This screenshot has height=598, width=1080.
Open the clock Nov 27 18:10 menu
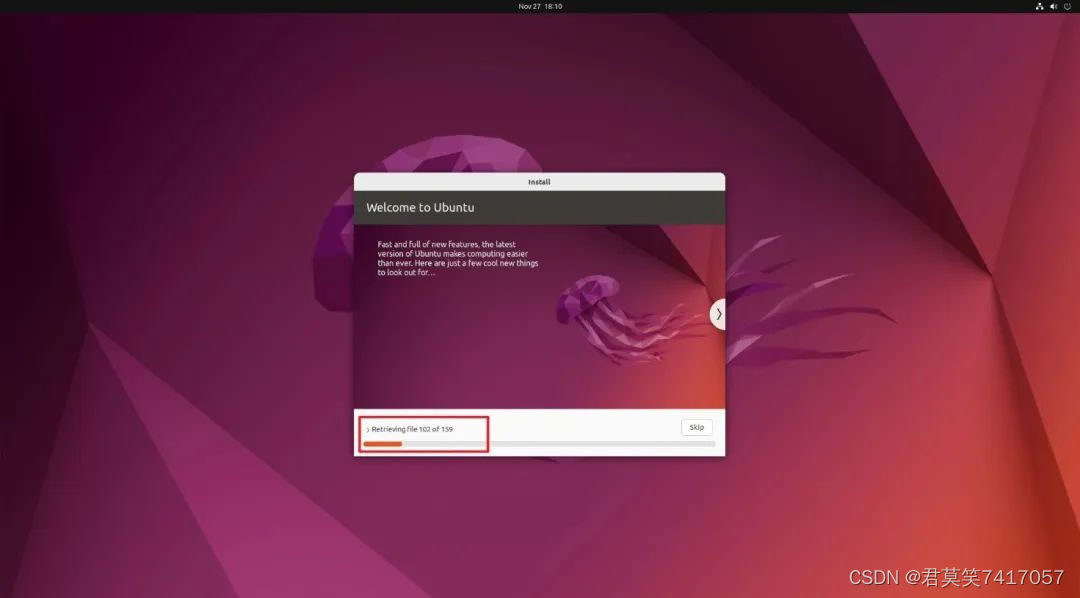click(540, 6)
